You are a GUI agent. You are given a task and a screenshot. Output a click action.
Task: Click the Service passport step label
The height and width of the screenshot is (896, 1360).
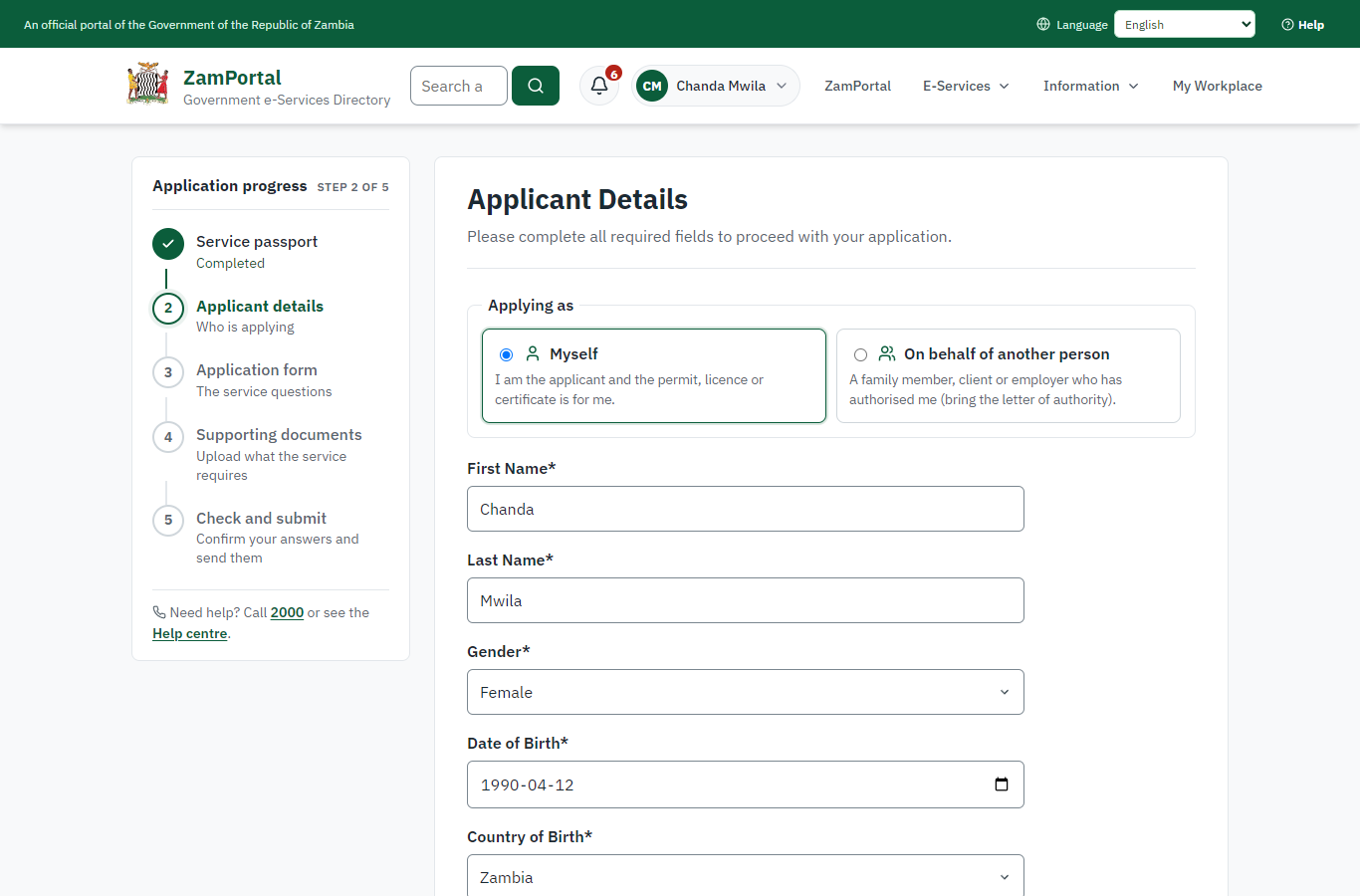(x=257, y=241)
